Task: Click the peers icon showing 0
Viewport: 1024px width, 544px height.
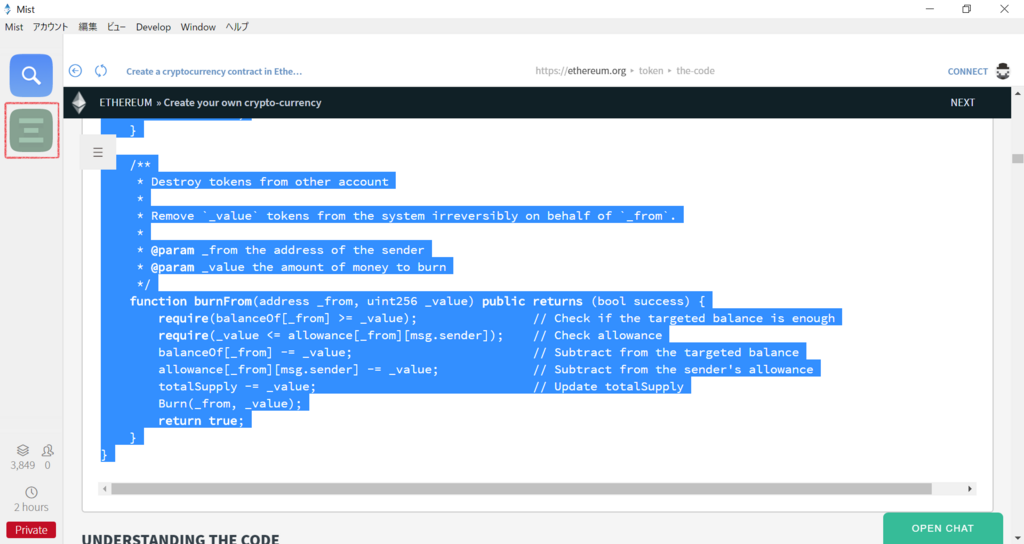Action: coord(48,450)
